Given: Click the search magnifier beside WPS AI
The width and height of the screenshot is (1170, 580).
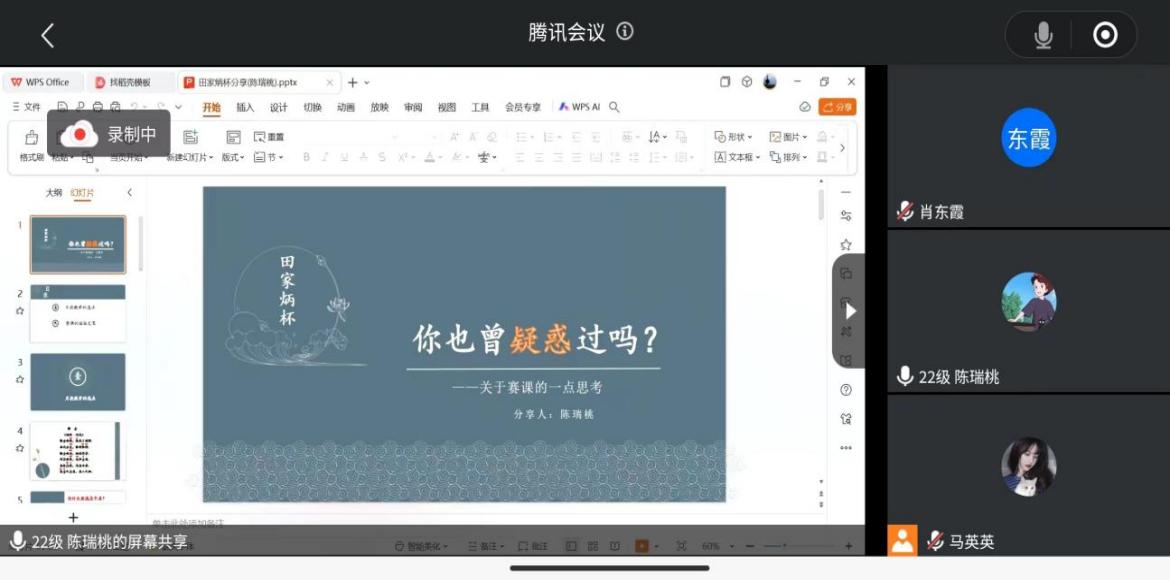Looking at the screenshot, I should (615, 107).
